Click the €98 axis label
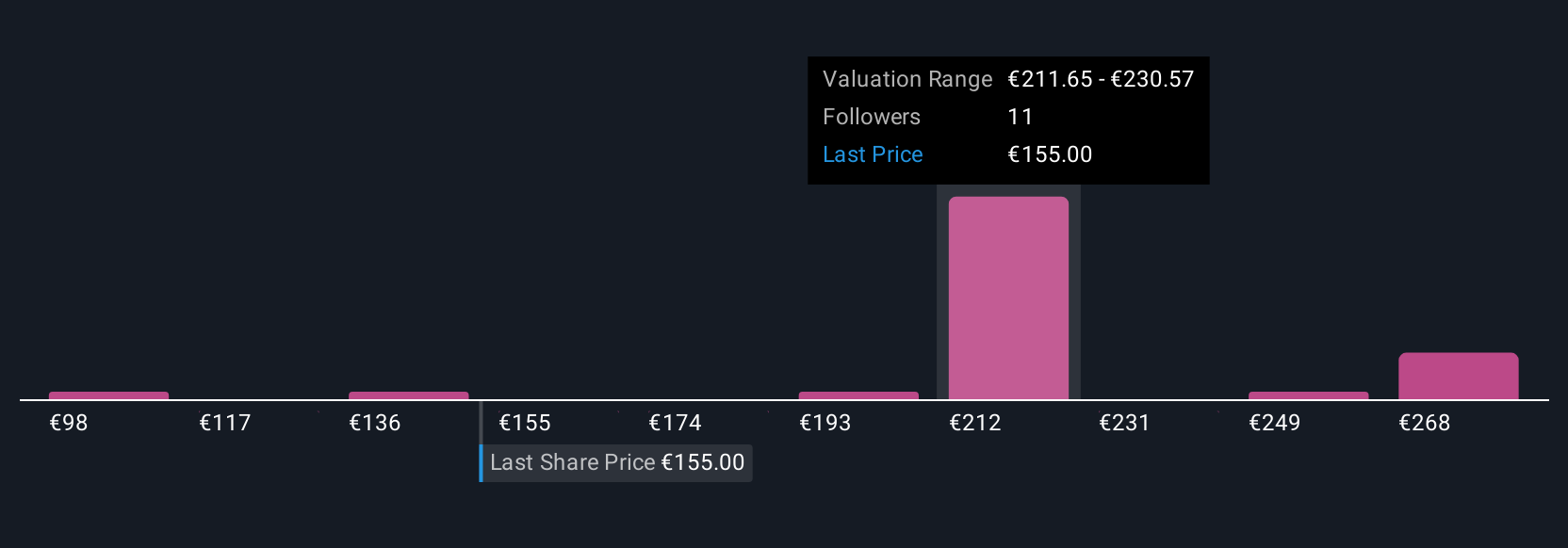This screenshot has height=548, width=1568. click(x=69, y=423)
